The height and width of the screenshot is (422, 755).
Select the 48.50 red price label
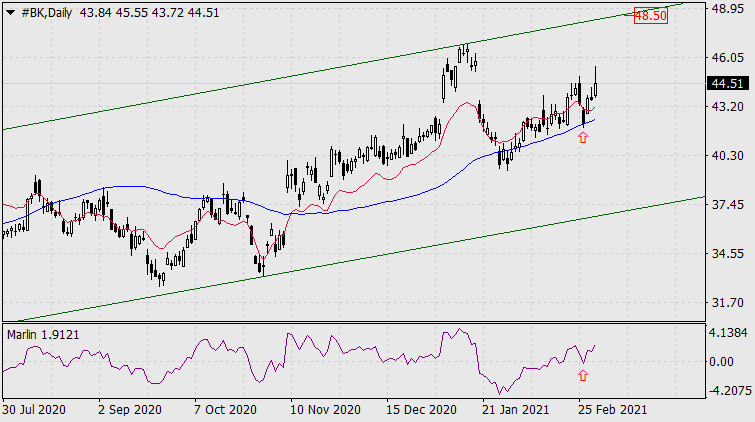coord(651,16)
